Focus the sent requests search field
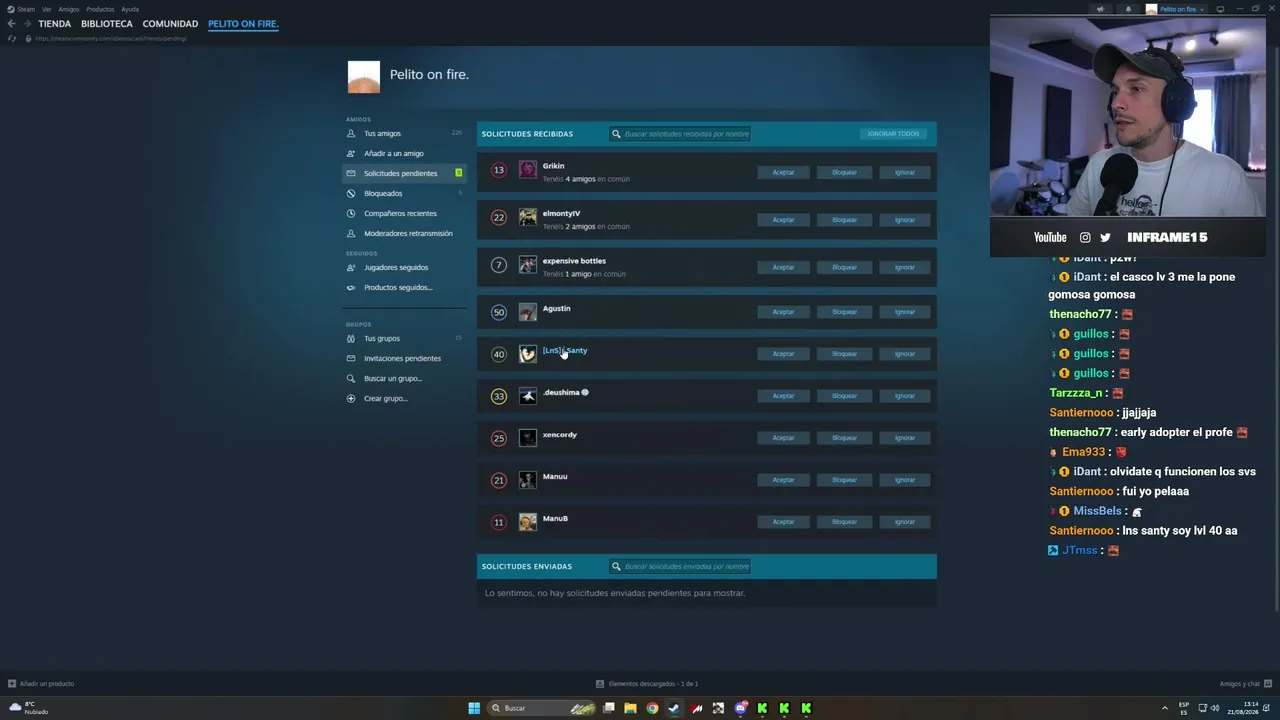The image size is (1280, 720). tap(680, 567)
